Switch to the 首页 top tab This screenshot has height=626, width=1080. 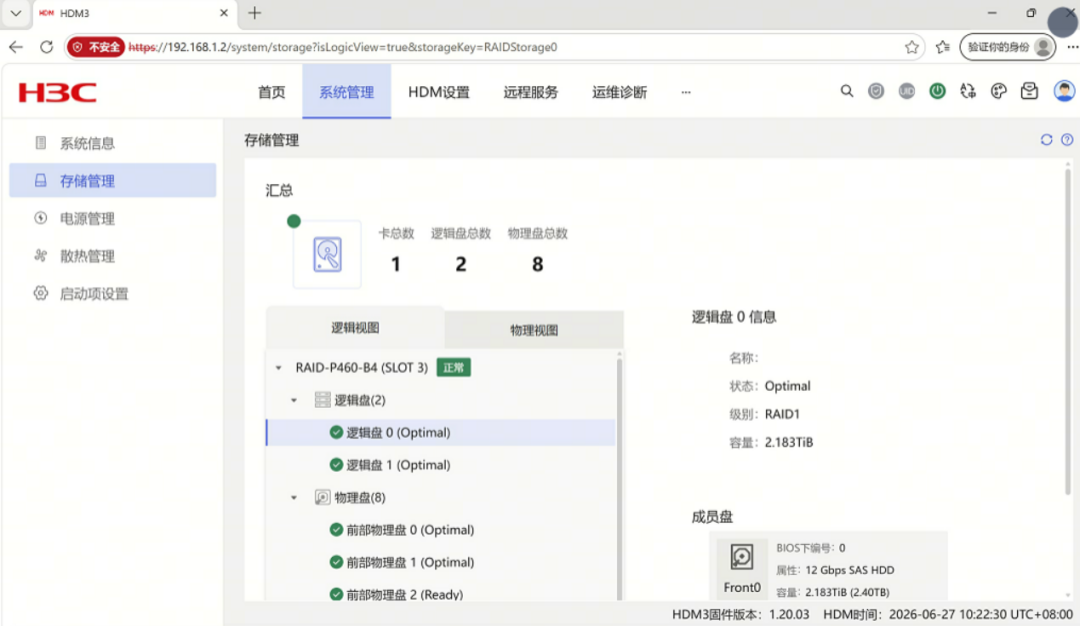(271, 92)
